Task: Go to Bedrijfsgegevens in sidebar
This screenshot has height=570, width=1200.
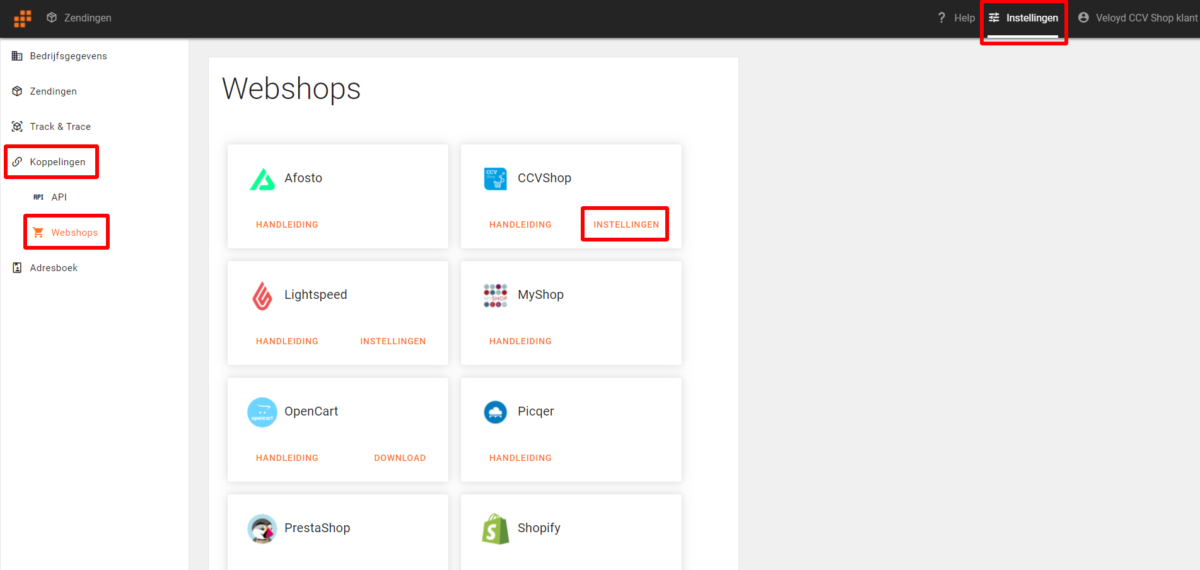Action: [x=68, y=56]
